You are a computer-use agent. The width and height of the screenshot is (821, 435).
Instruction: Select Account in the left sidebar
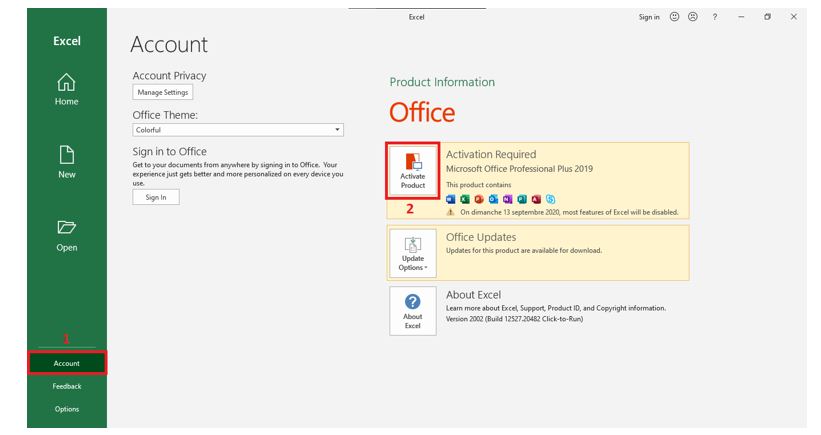66,363
